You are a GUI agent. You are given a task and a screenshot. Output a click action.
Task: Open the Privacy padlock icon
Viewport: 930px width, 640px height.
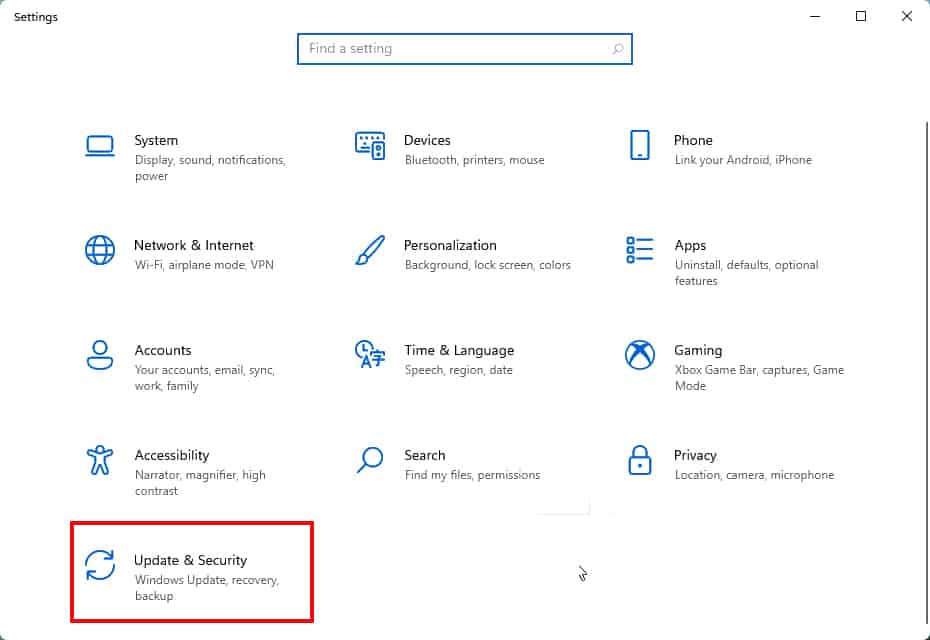(639, 460)
